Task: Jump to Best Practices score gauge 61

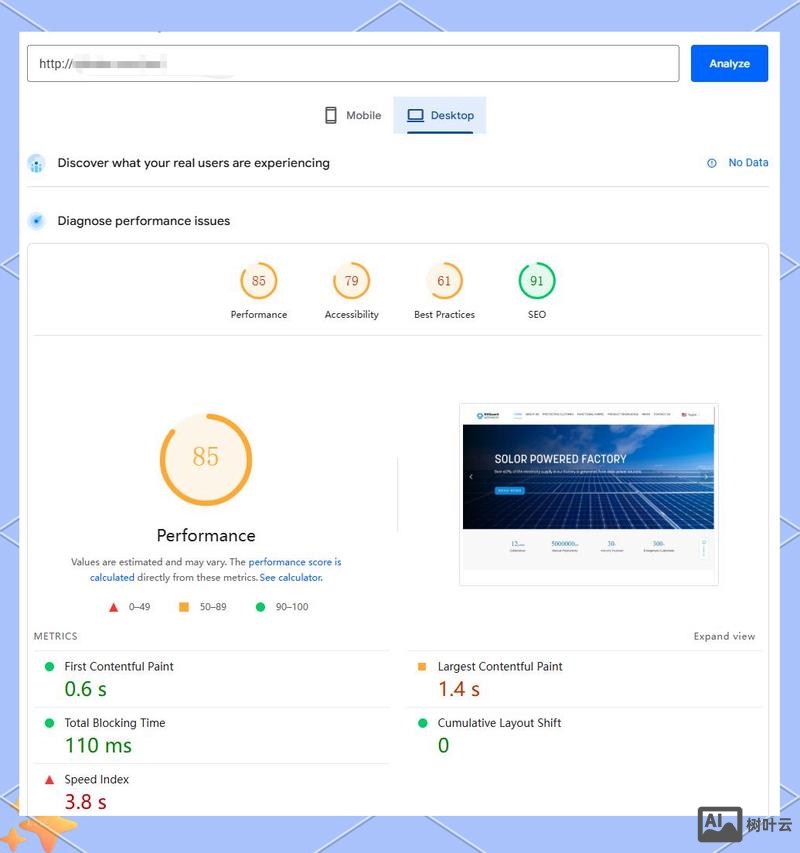Action: (x=444, y=281)
